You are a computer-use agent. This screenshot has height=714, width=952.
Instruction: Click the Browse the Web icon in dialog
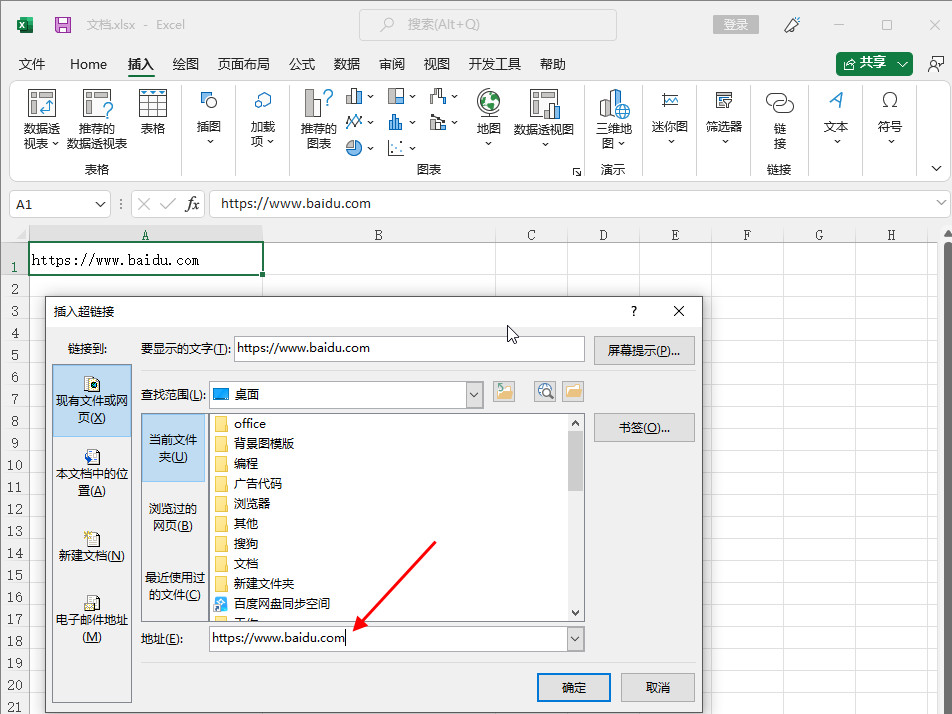pos(545,392)
